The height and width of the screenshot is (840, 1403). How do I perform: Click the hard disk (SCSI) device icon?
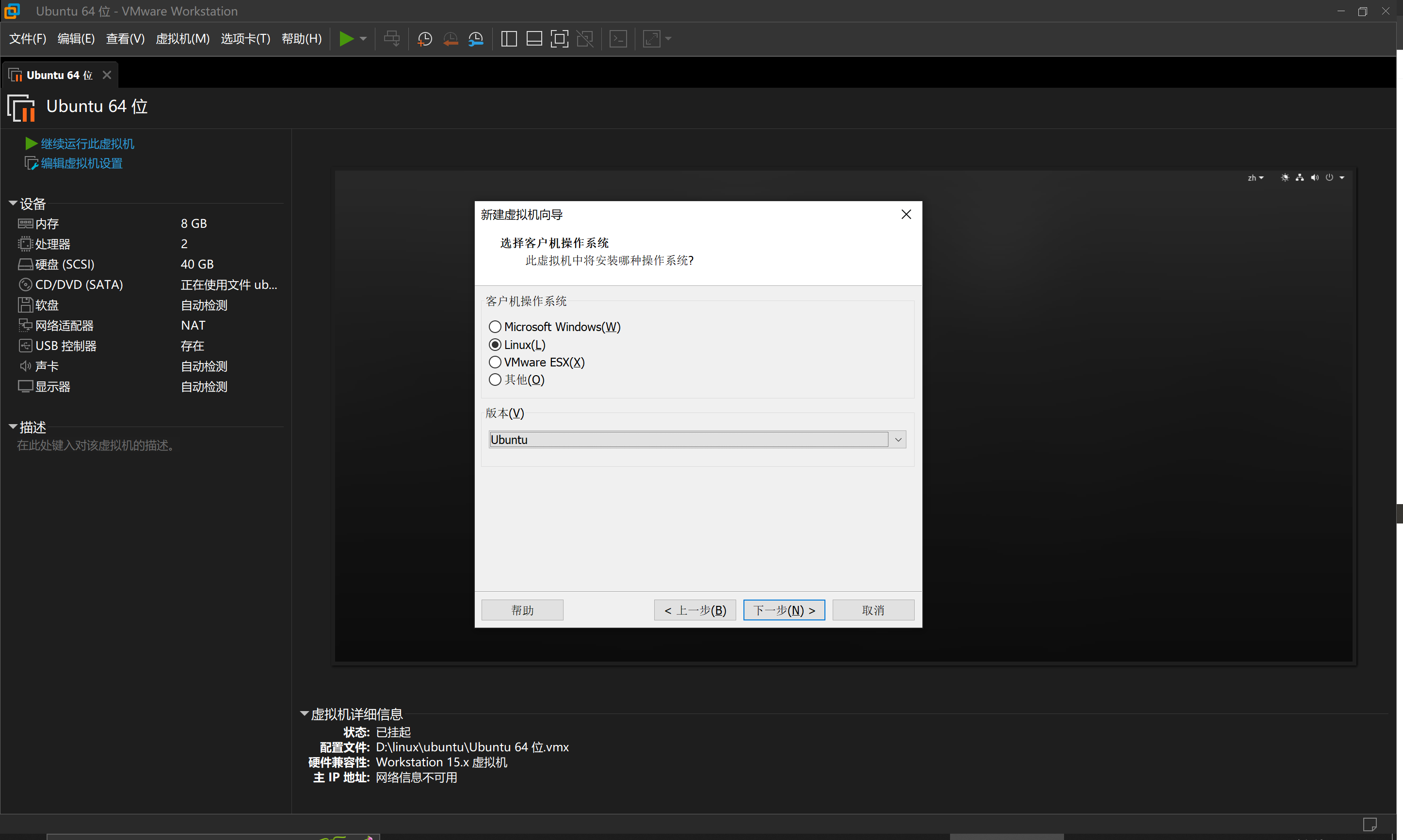tap(26, 264)
